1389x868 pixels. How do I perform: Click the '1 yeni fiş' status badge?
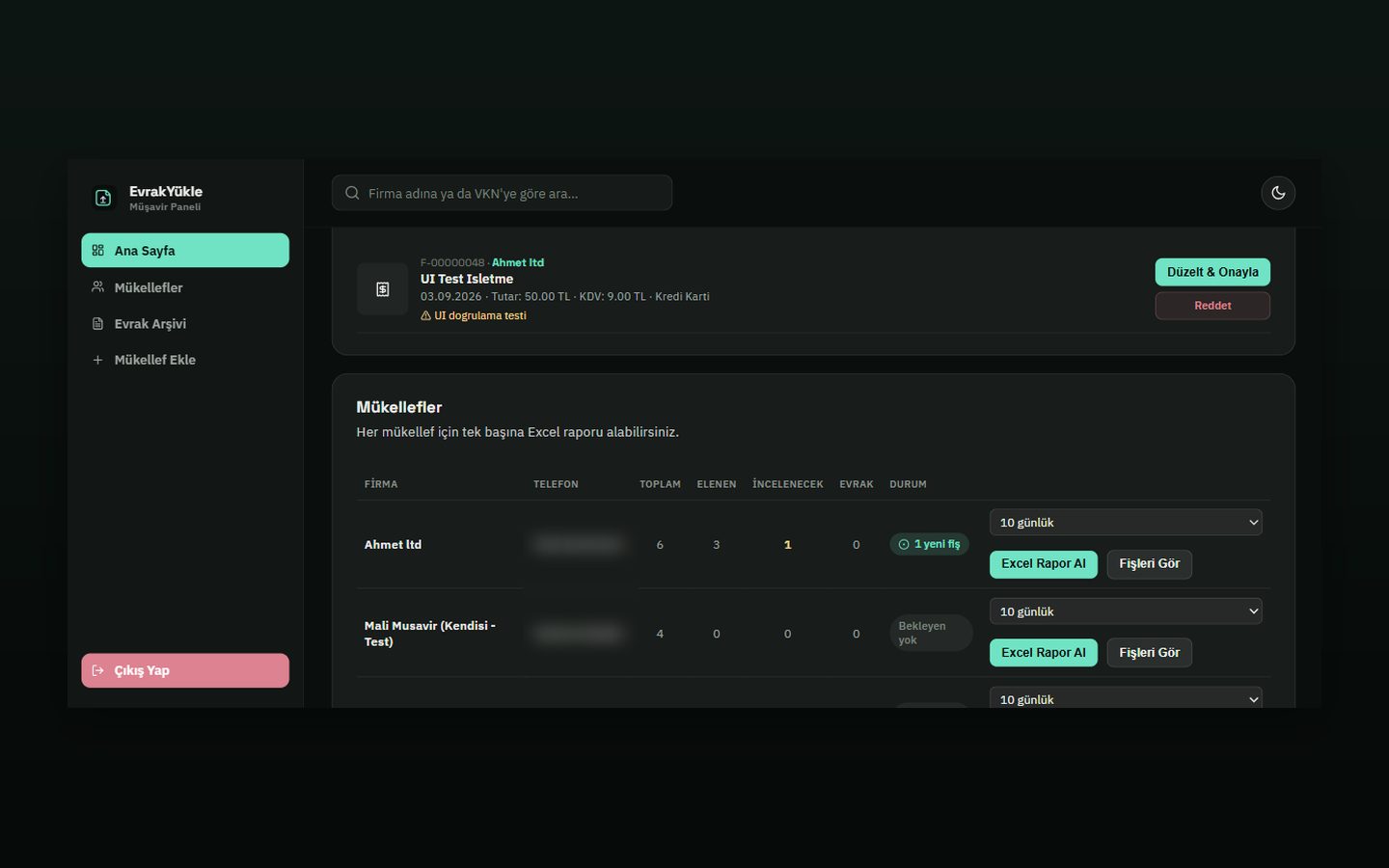[x=930, y=544]
